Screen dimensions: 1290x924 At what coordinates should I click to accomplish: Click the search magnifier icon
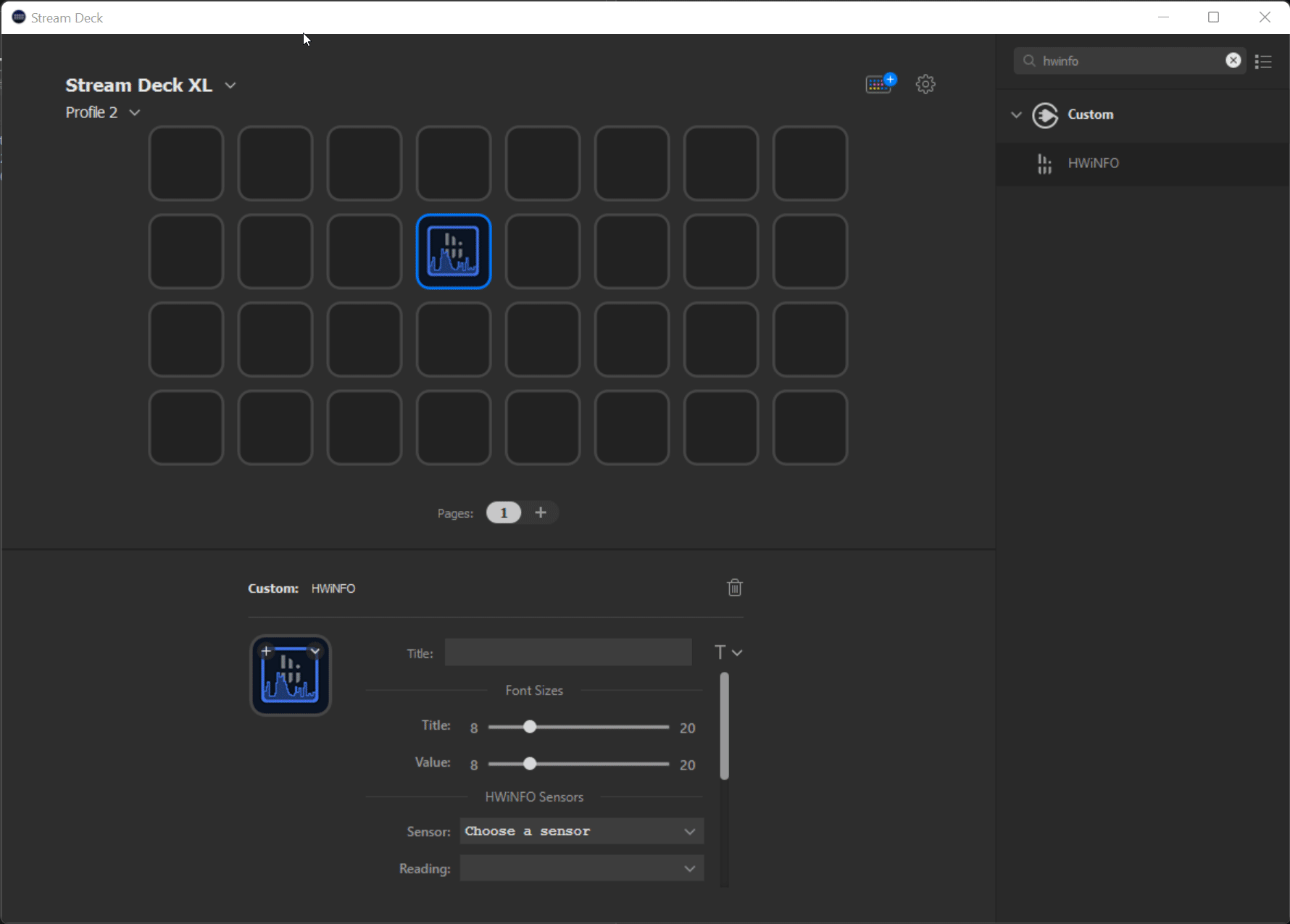coord(1029,61)
